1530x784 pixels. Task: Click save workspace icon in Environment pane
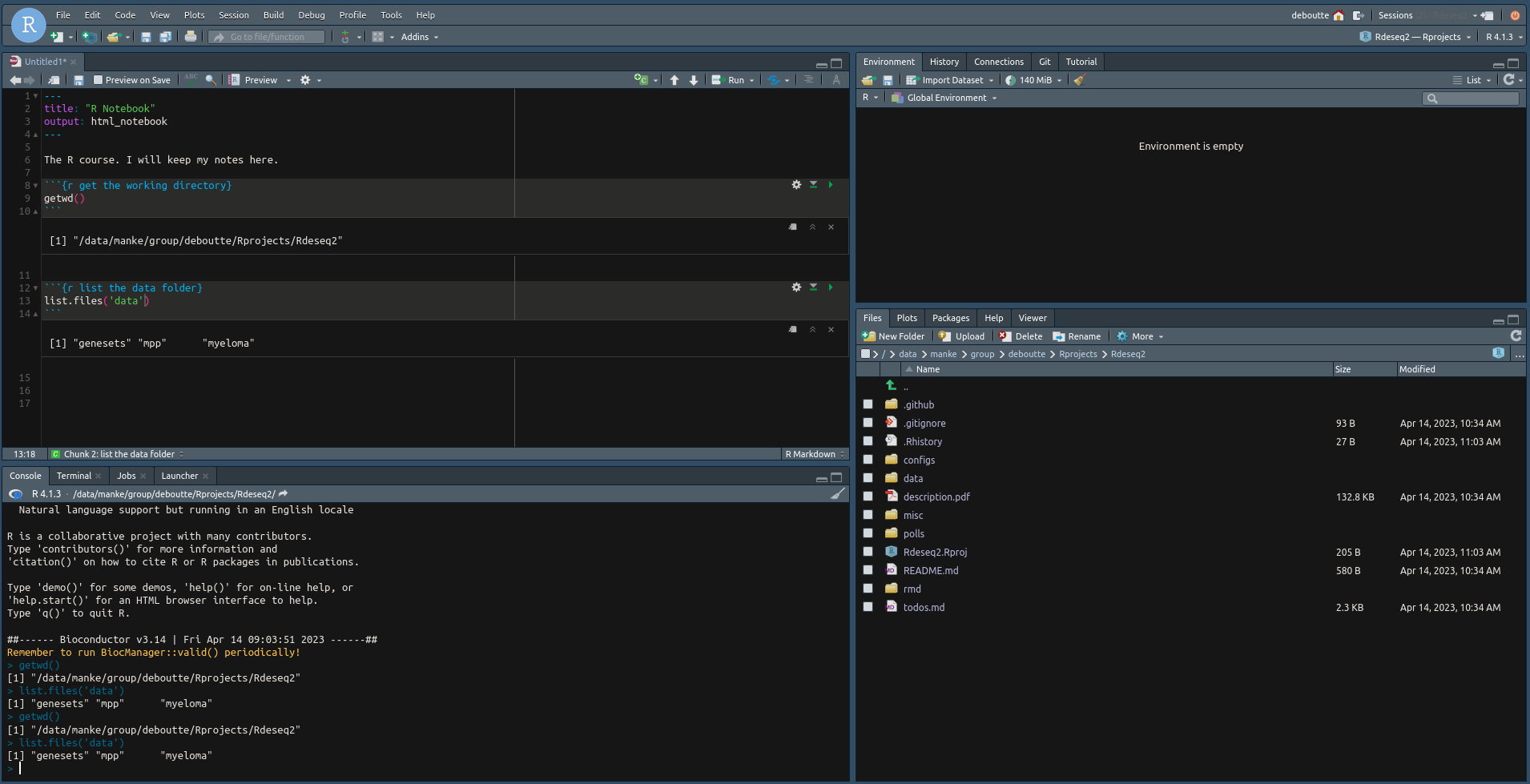pyautogui.click(x=888, y=80)
